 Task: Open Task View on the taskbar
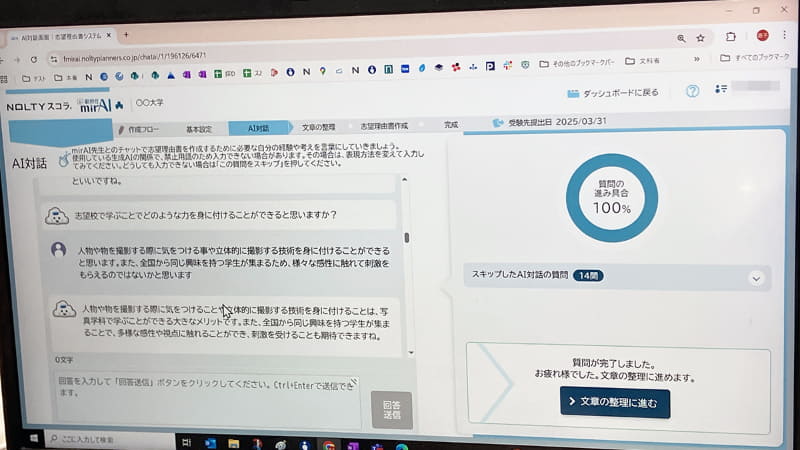point(186,443)
